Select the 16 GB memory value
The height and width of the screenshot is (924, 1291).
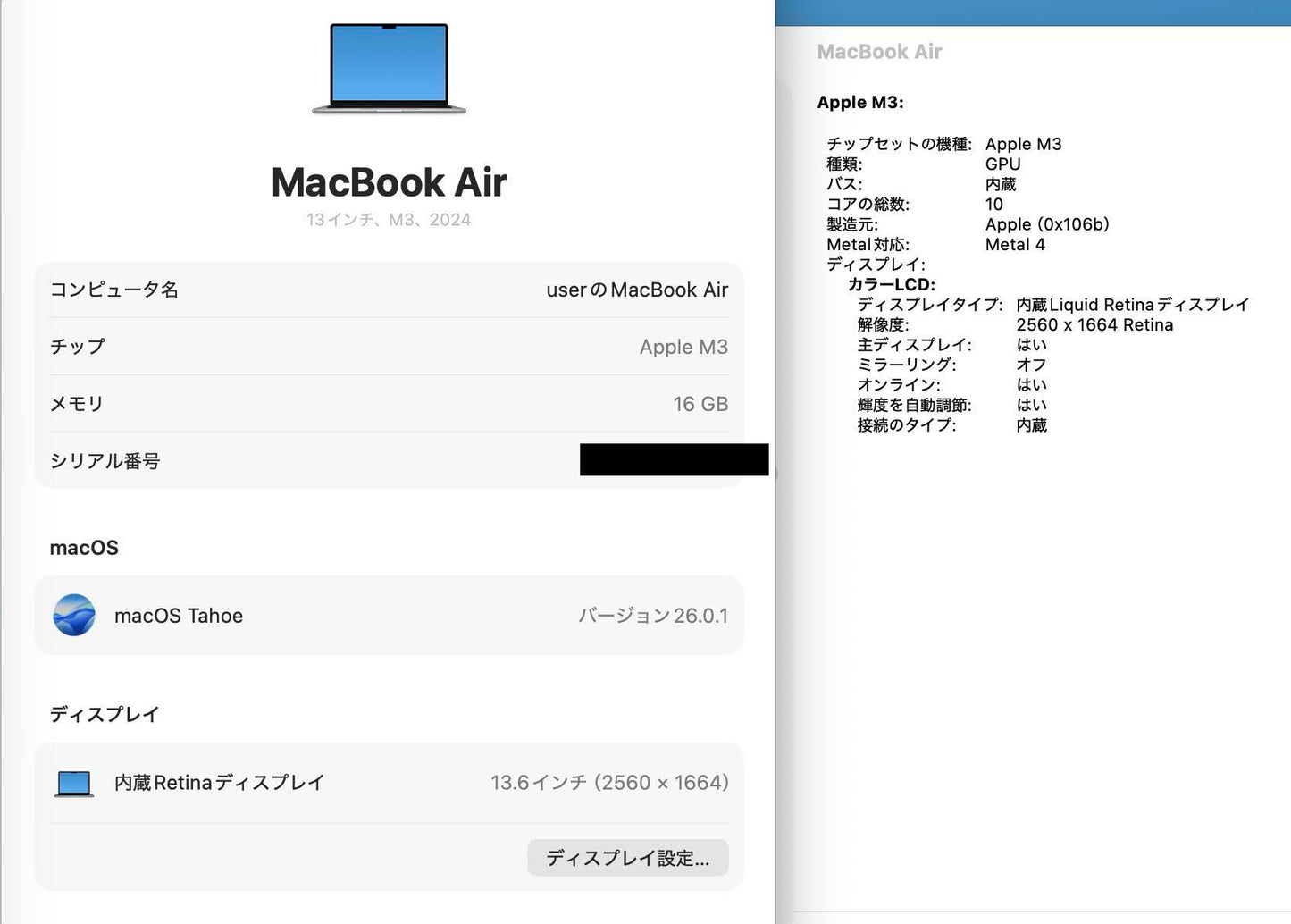(701, 403)
